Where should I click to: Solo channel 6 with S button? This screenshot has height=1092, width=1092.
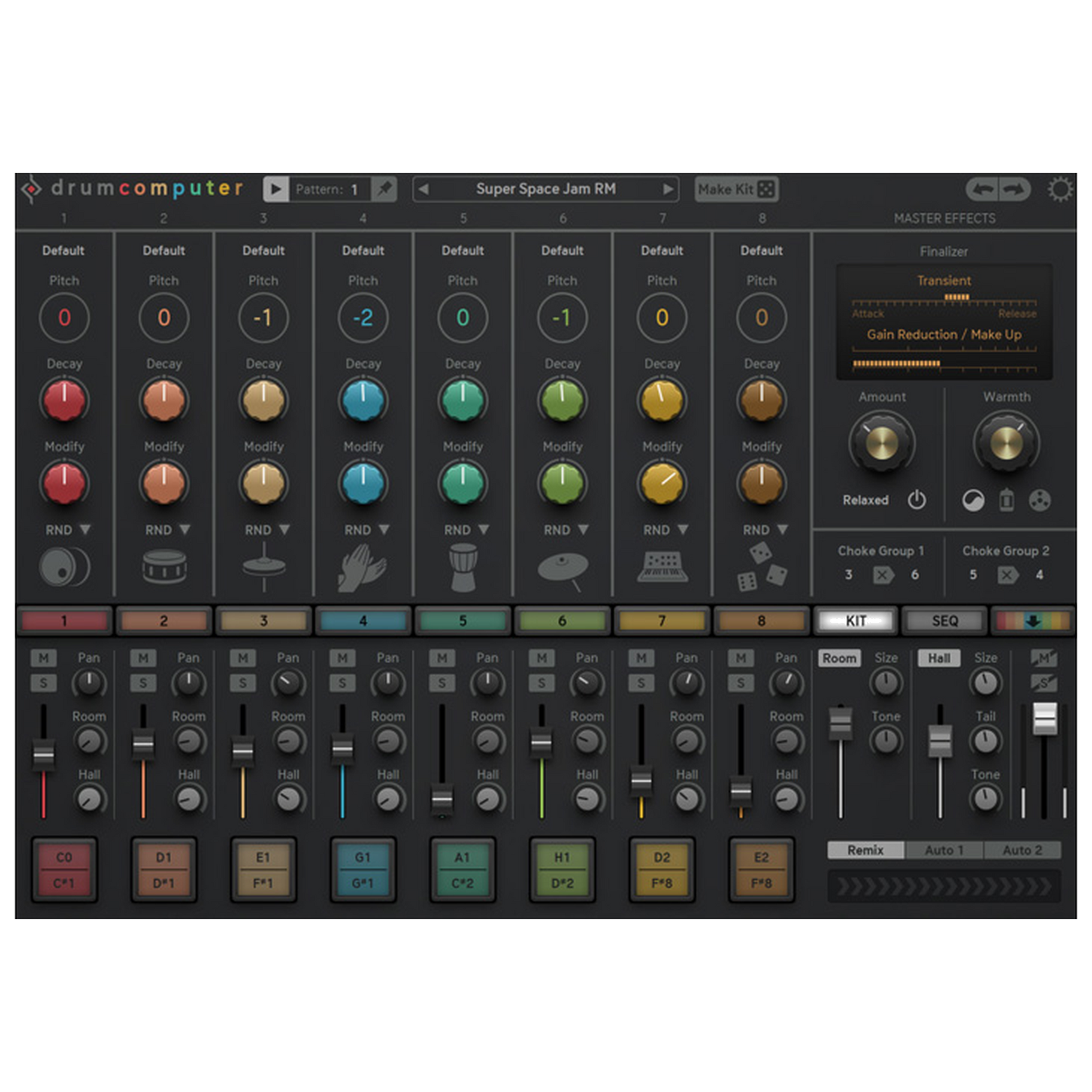click(x=542, y=683)
